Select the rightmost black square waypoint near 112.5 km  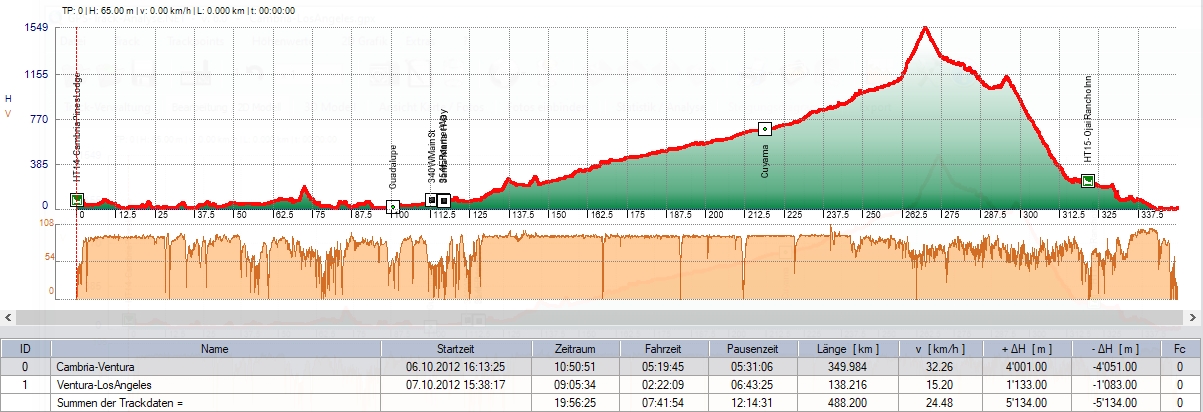[x=444, y=201]
